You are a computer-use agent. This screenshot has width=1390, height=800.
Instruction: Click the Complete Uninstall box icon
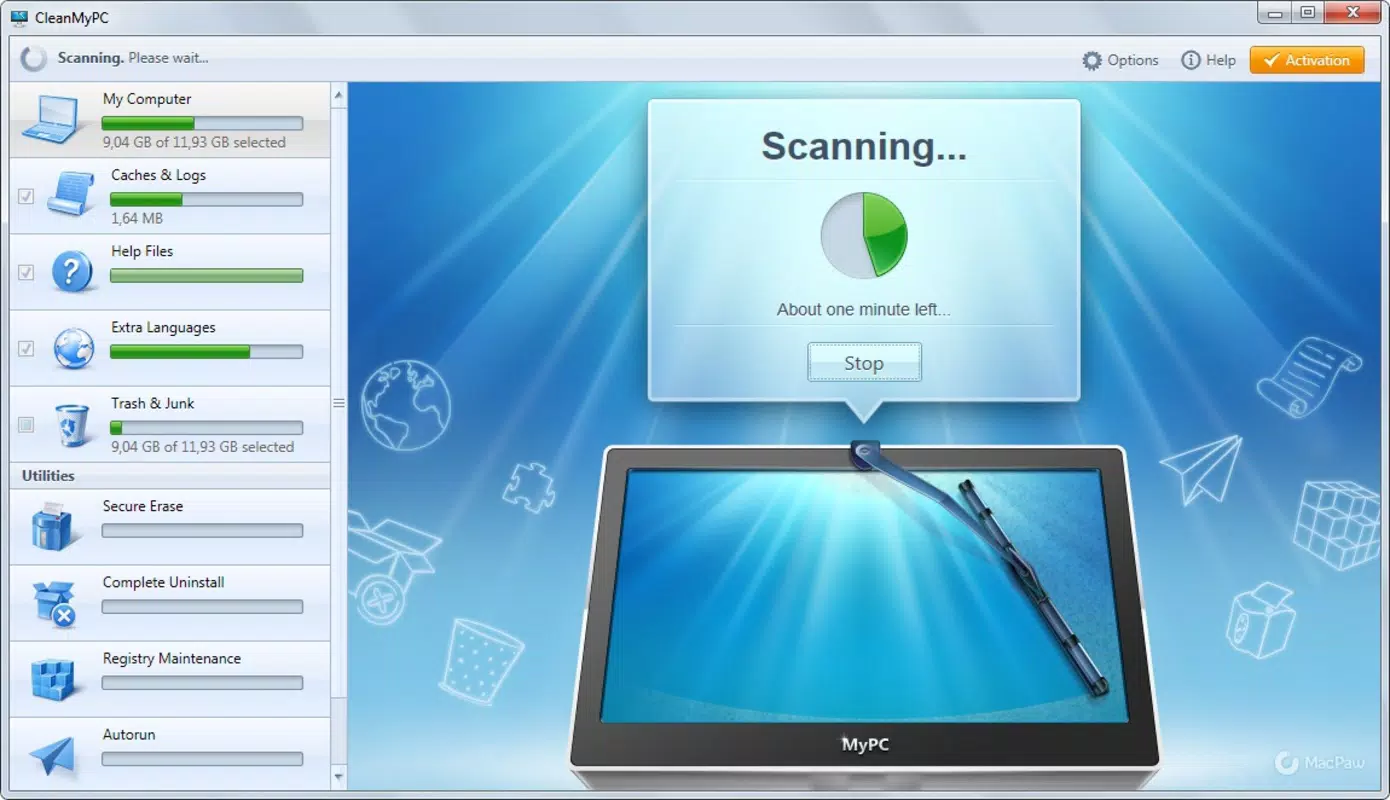[x=53, y=603]
